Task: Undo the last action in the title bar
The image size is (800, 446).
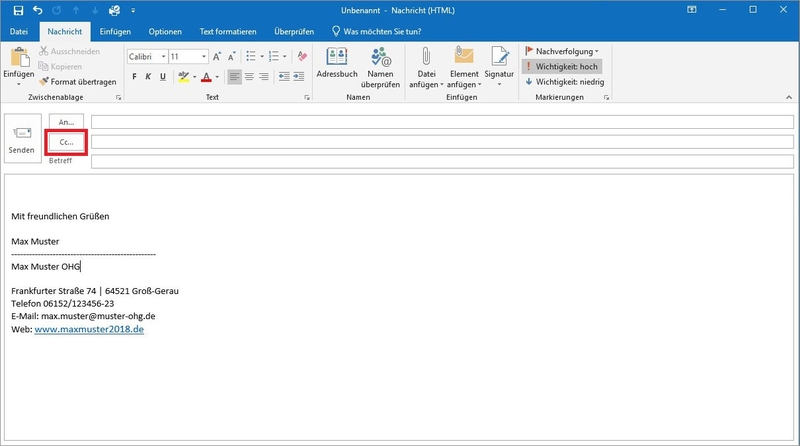Action: pyautogui.click(x=38, y=10)
